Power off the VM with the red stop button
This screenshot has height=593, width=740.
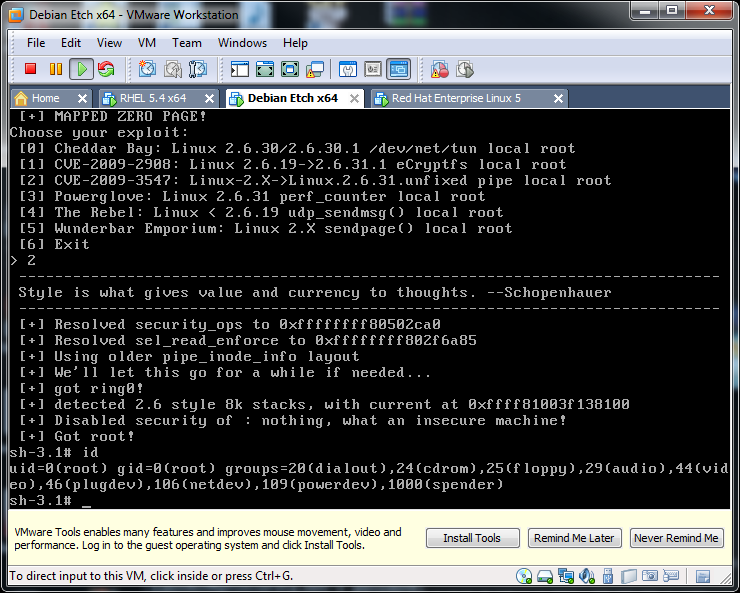(31, 69)
